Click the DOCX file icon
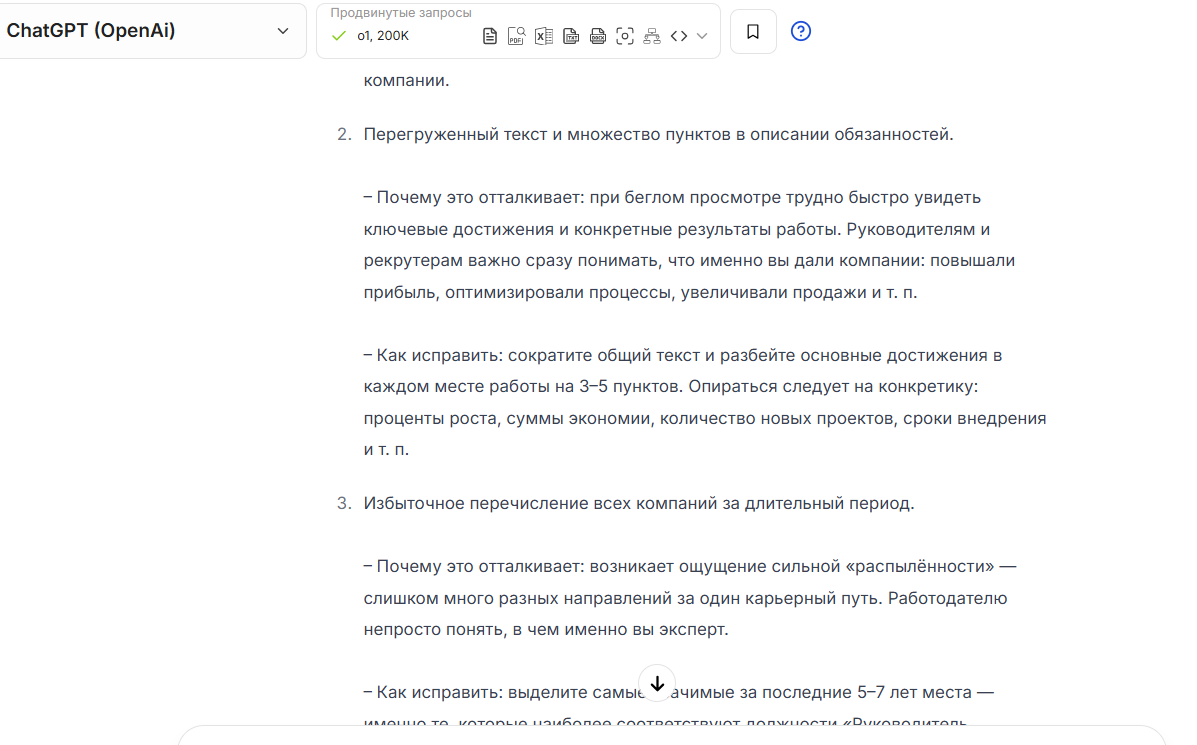The width and height of the screenshot is (1197, 745). pos(598,36)
